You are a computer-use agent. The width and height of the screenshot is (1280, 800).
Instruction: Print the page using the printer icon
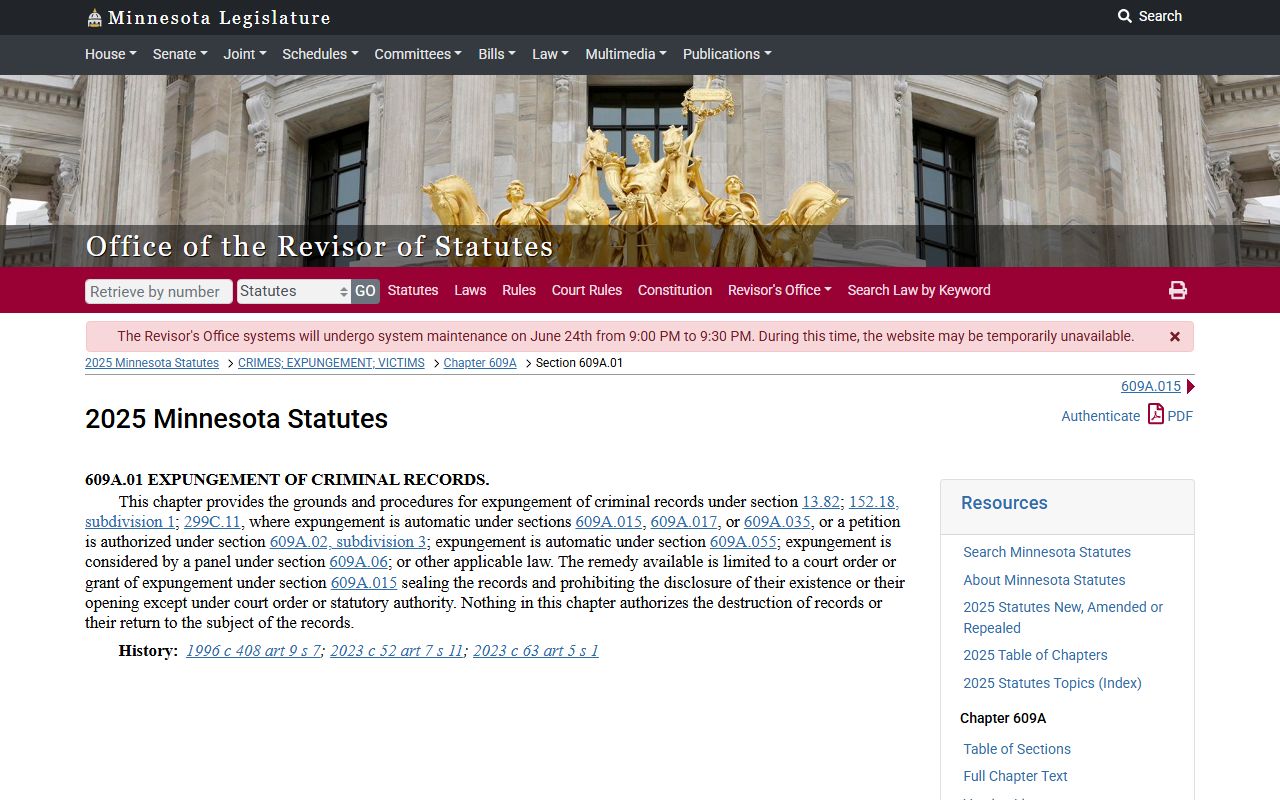pos(1178,290)
